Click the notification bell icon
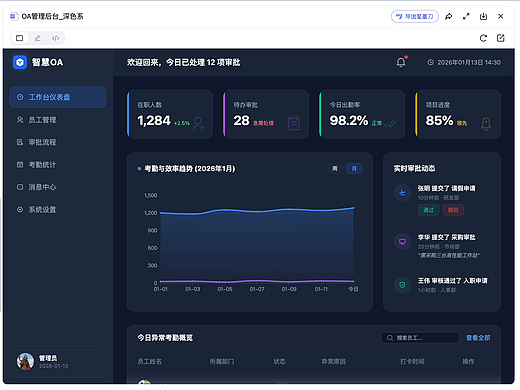Screen dimensions: 520x390 tap(401, 62)
